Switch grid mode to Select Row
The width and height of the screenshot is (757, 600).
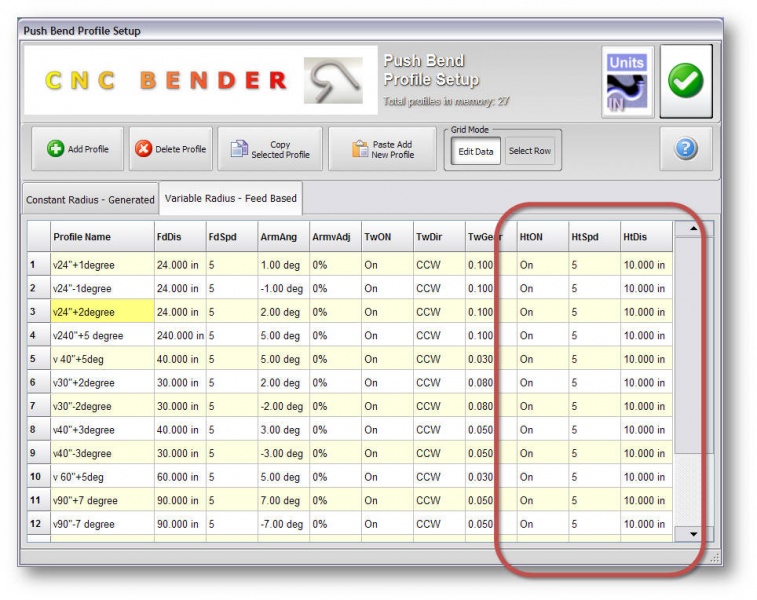(529, 151)
